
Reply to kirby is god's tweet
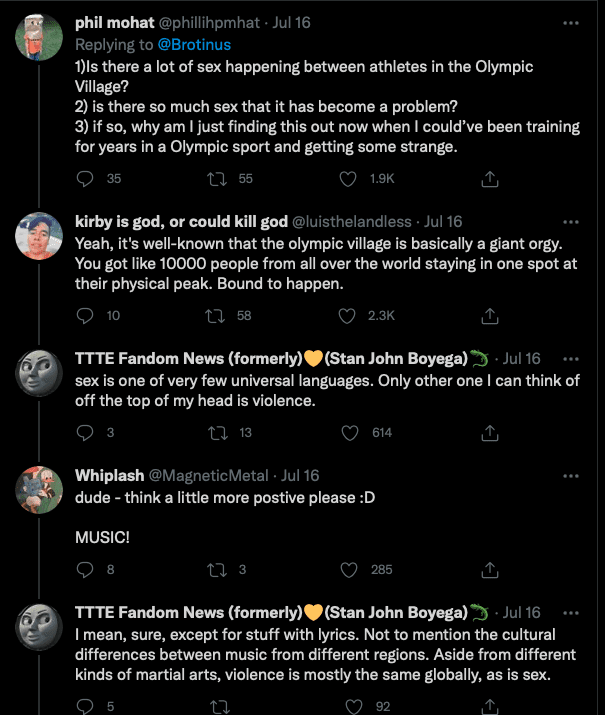85,315
